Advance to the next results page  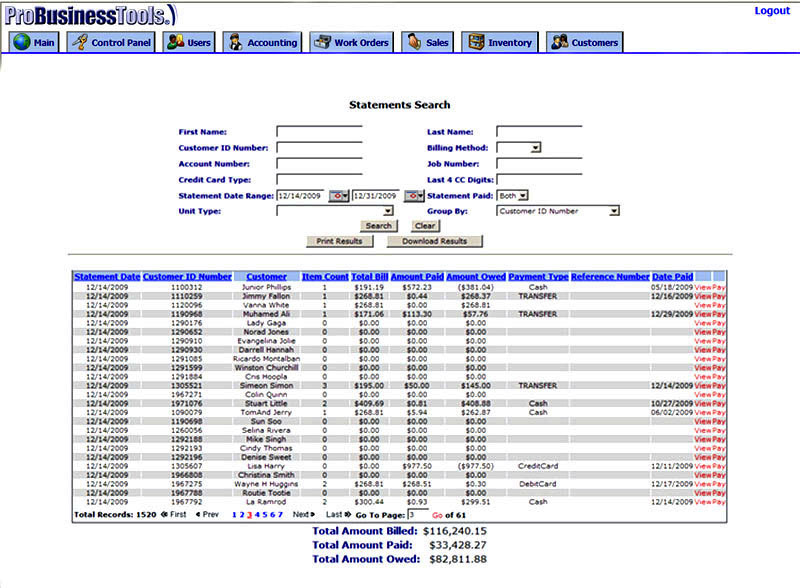tap(304, 514)
